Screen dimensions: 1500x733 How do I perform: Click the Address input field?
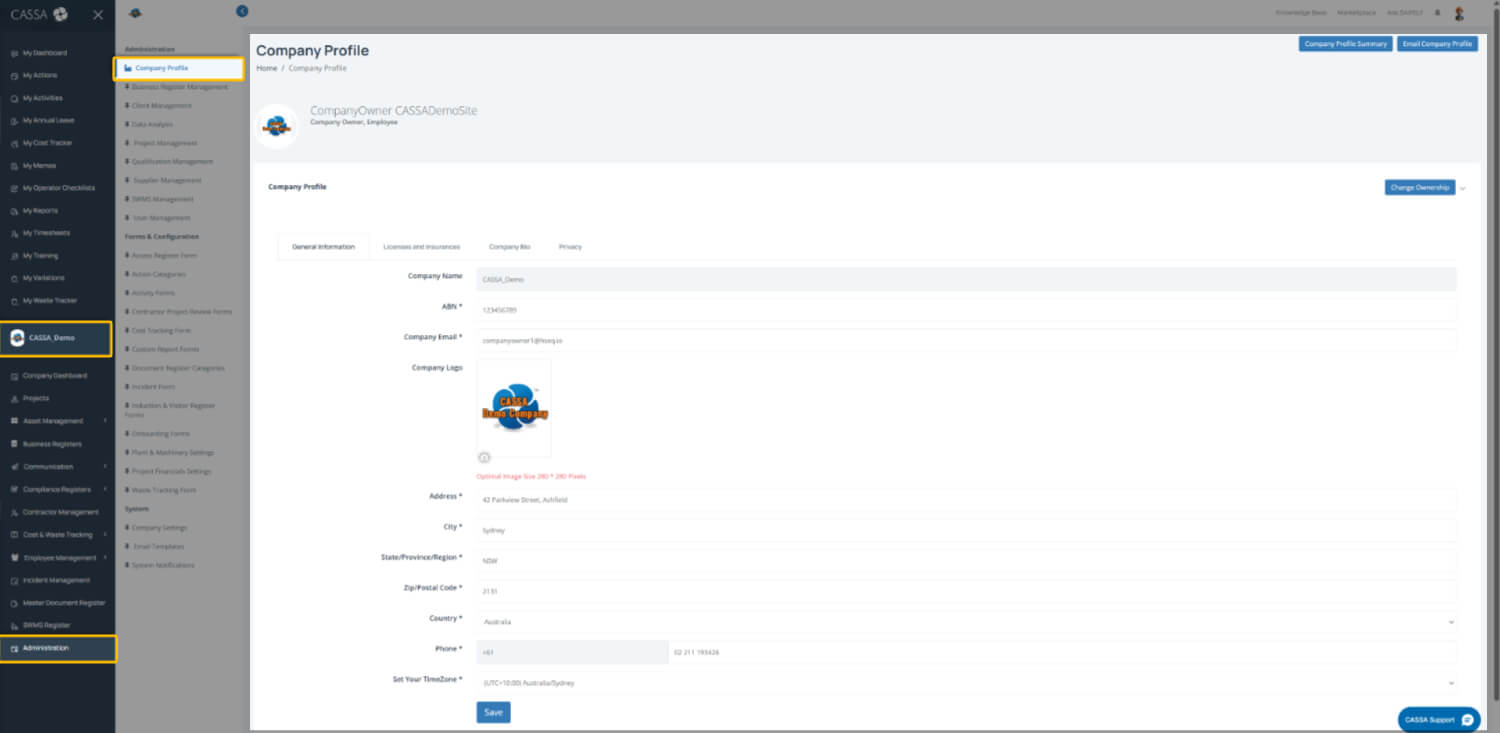pos(966,500)
